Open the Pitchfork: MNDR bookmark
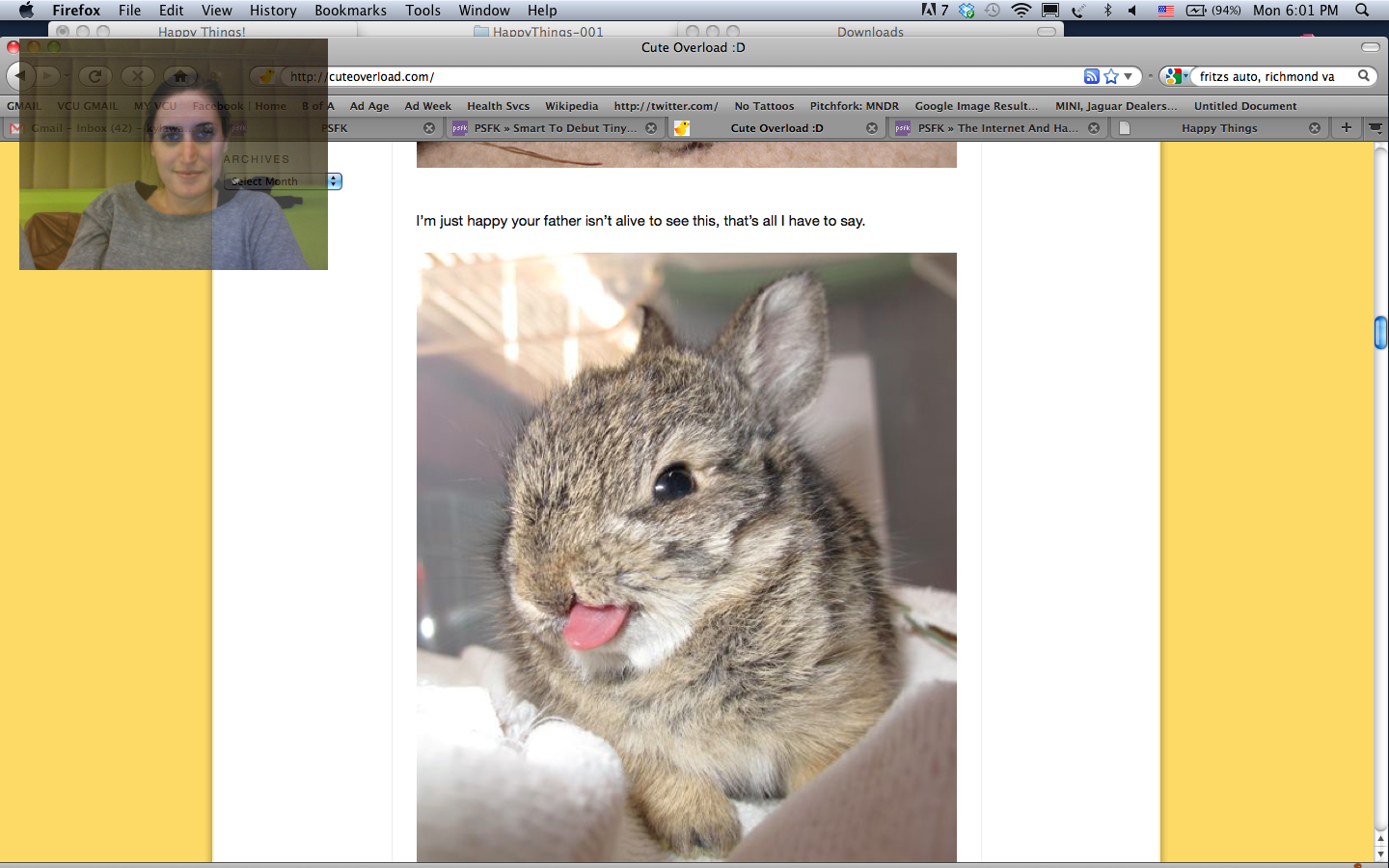Viewport: 1389px width, 868px height. pyautogui.click(x=854, y=106)
